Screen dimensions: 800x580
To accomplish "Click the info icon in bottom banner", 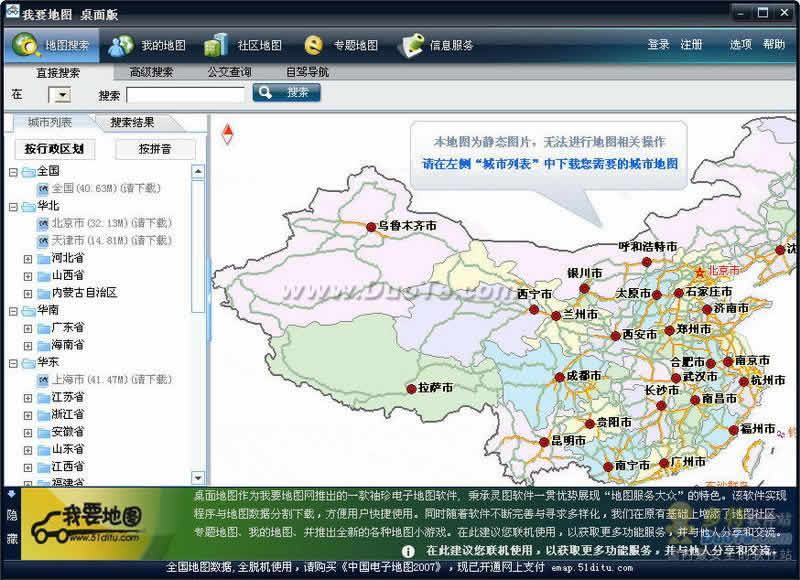I will pyautogui.click(x=408, y=551).
